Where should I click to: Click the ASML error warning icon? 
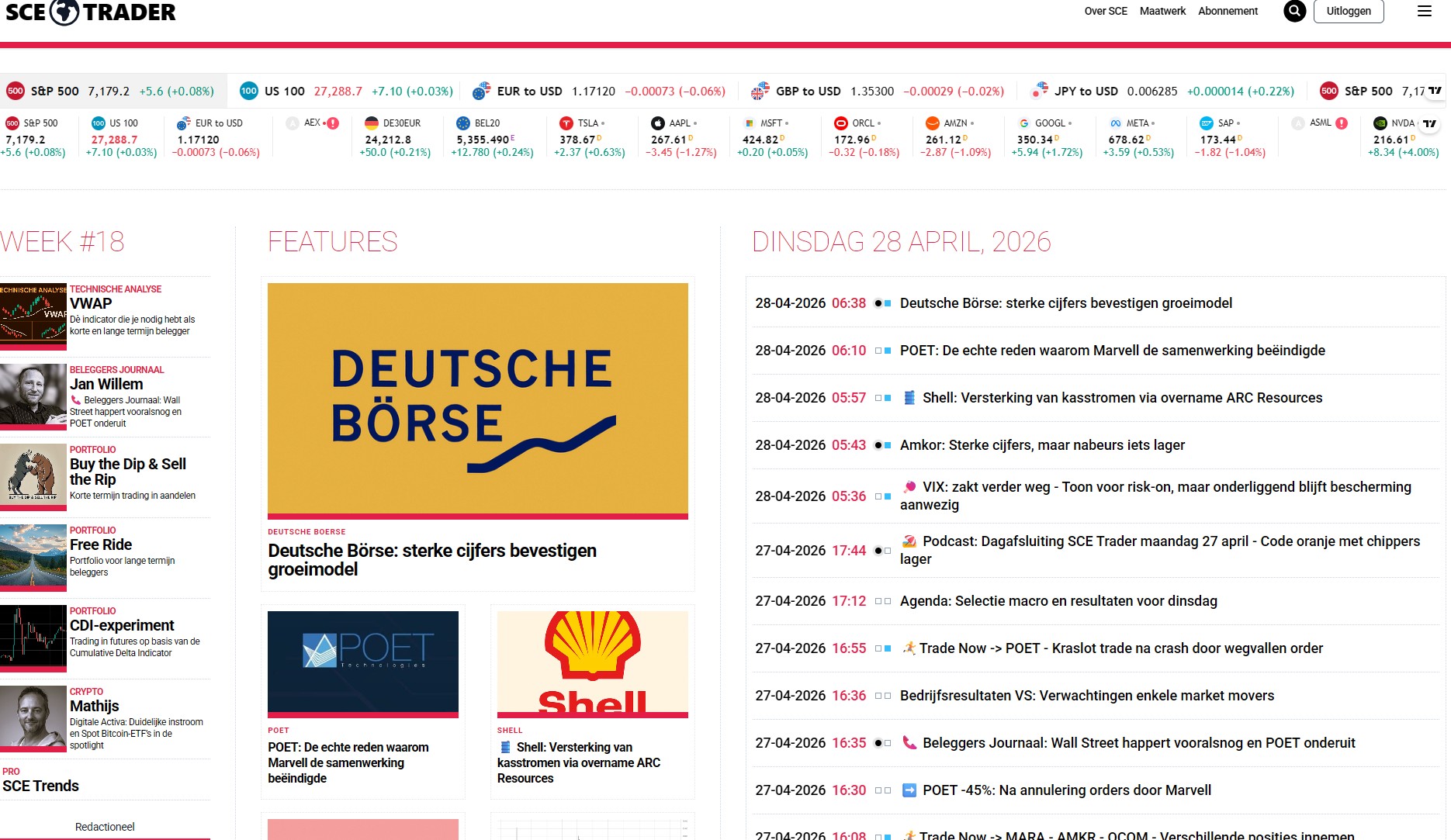[x=1342, y=123]
